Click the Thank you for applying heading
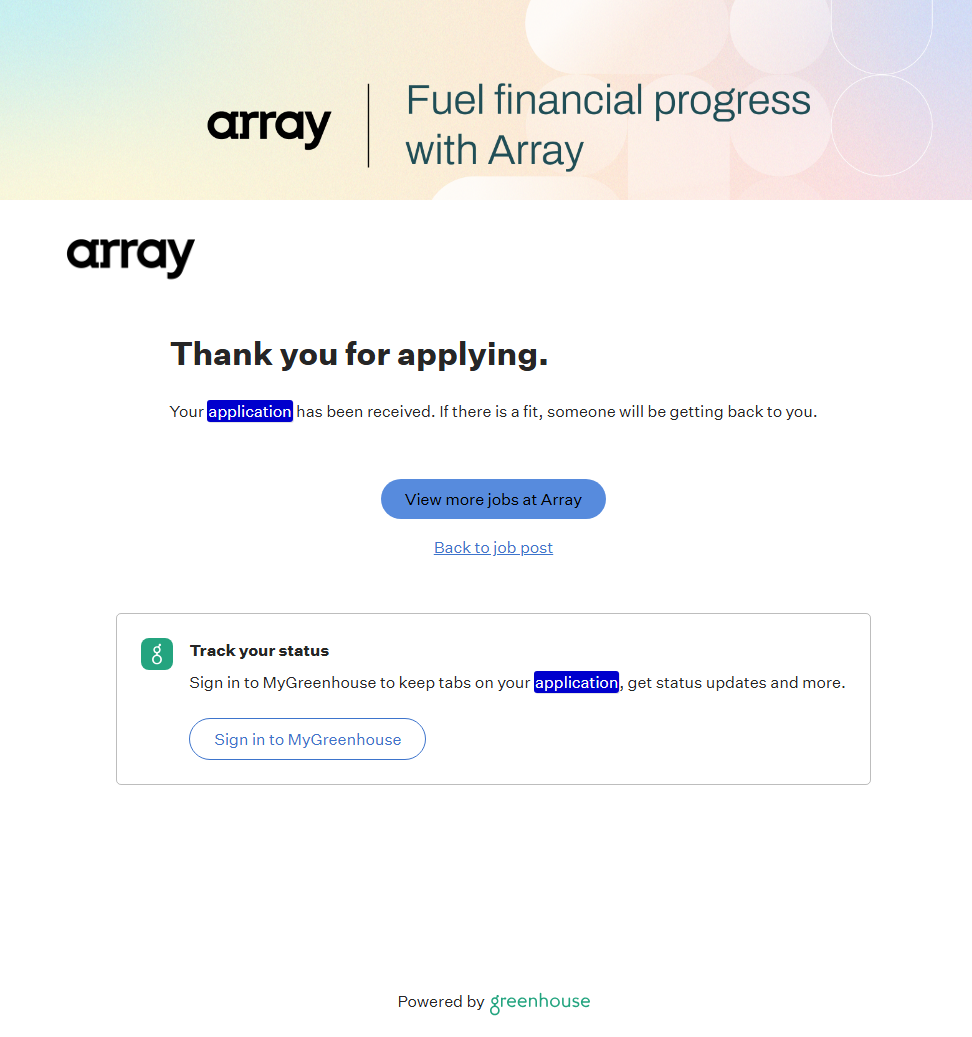Image resolution: width=972 pixels, height=1037 pixels. pos(359,354)
